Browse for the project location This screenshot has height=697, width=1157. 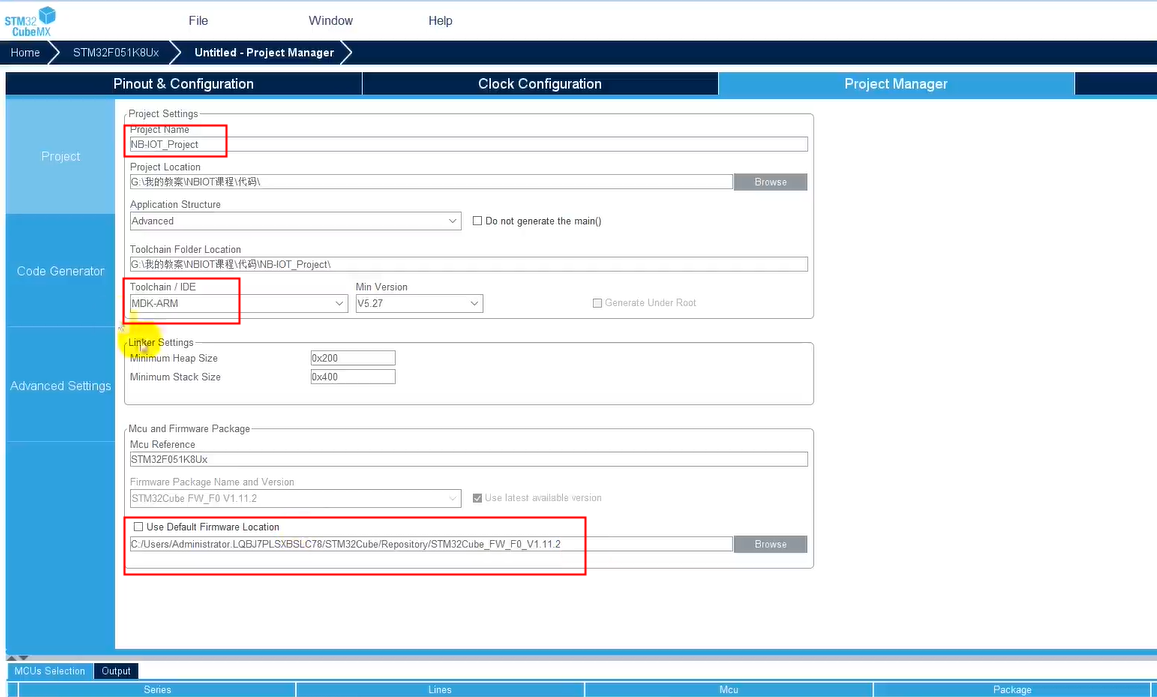pos(770,181)
